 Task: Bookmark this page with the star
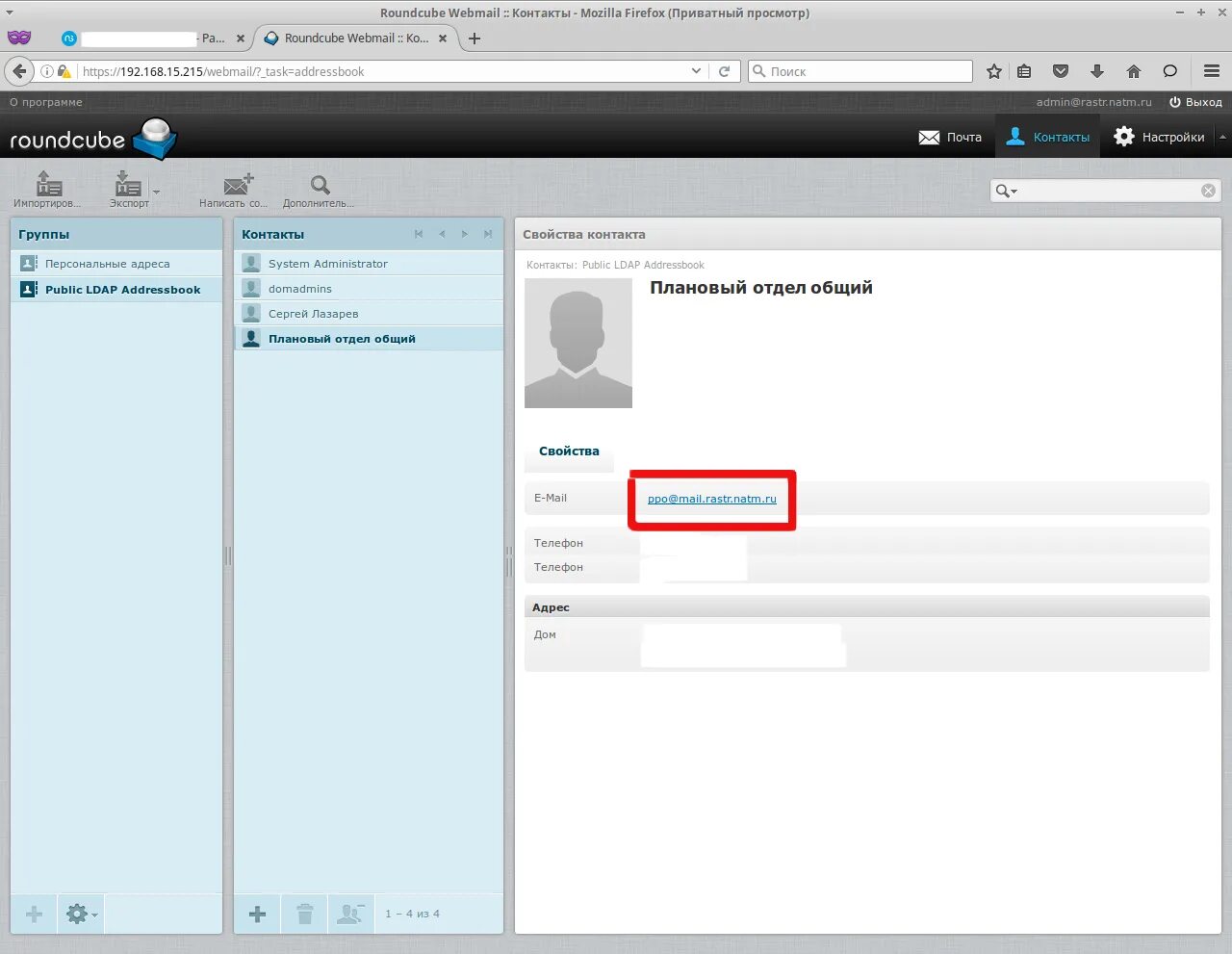tap(994, 71)
